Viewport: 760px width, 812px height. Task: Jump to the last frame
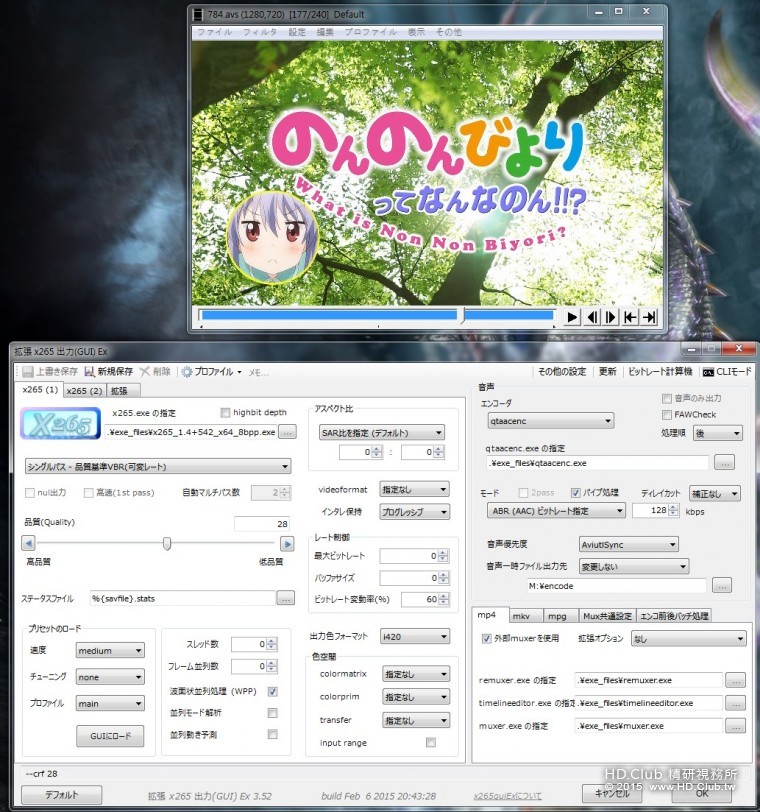coord(649,317)
